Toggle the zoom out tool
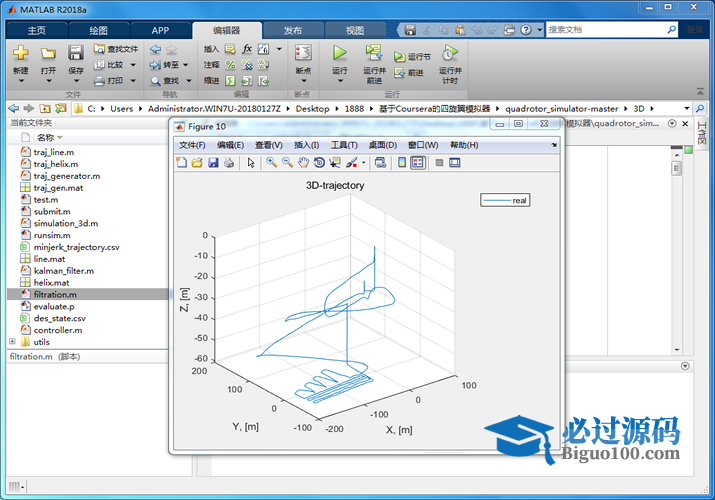715x500 pixels. (x=287, y=163)
